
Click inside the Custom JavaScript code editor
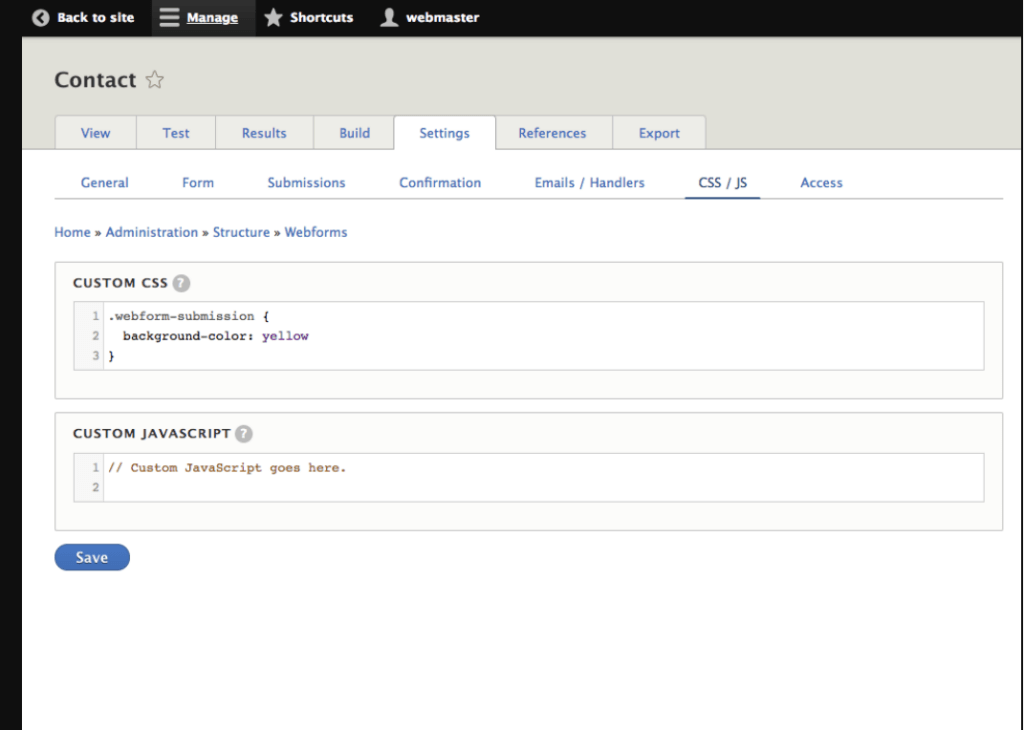500,477
